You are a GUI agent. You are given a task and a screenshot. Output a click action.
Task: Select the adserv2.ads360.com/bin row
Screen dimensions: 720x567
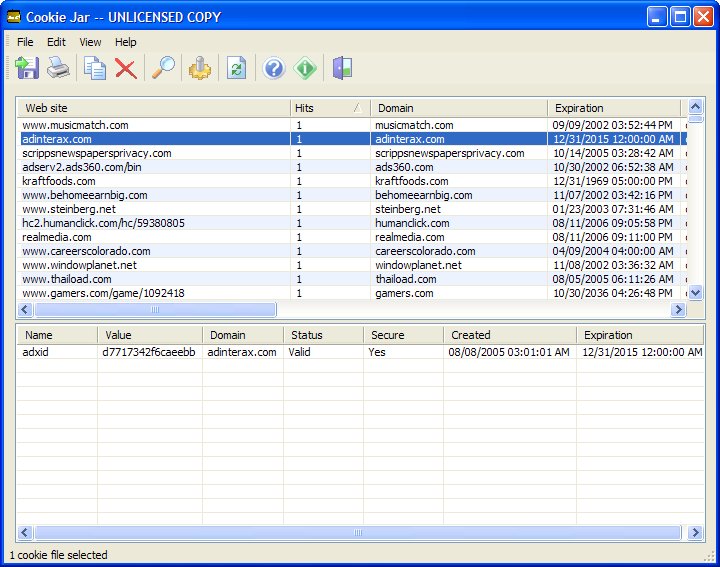click(352, 167)
